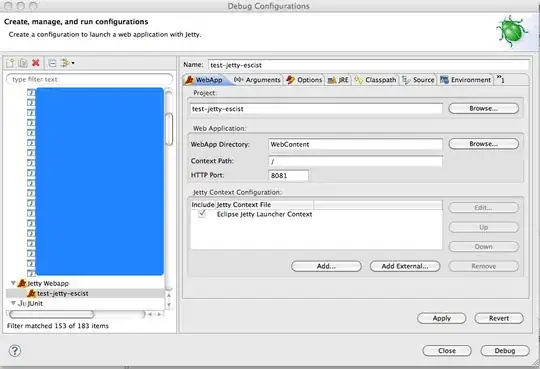
Task: Click the type filter text field
Action: [90, 80]
